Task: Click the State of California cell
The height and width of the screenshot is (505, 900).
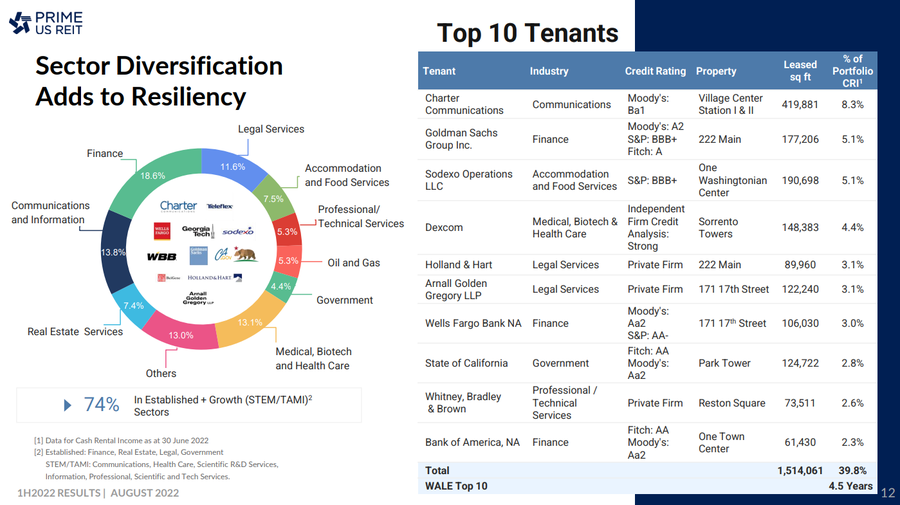Action: click(x=466, y=363)
